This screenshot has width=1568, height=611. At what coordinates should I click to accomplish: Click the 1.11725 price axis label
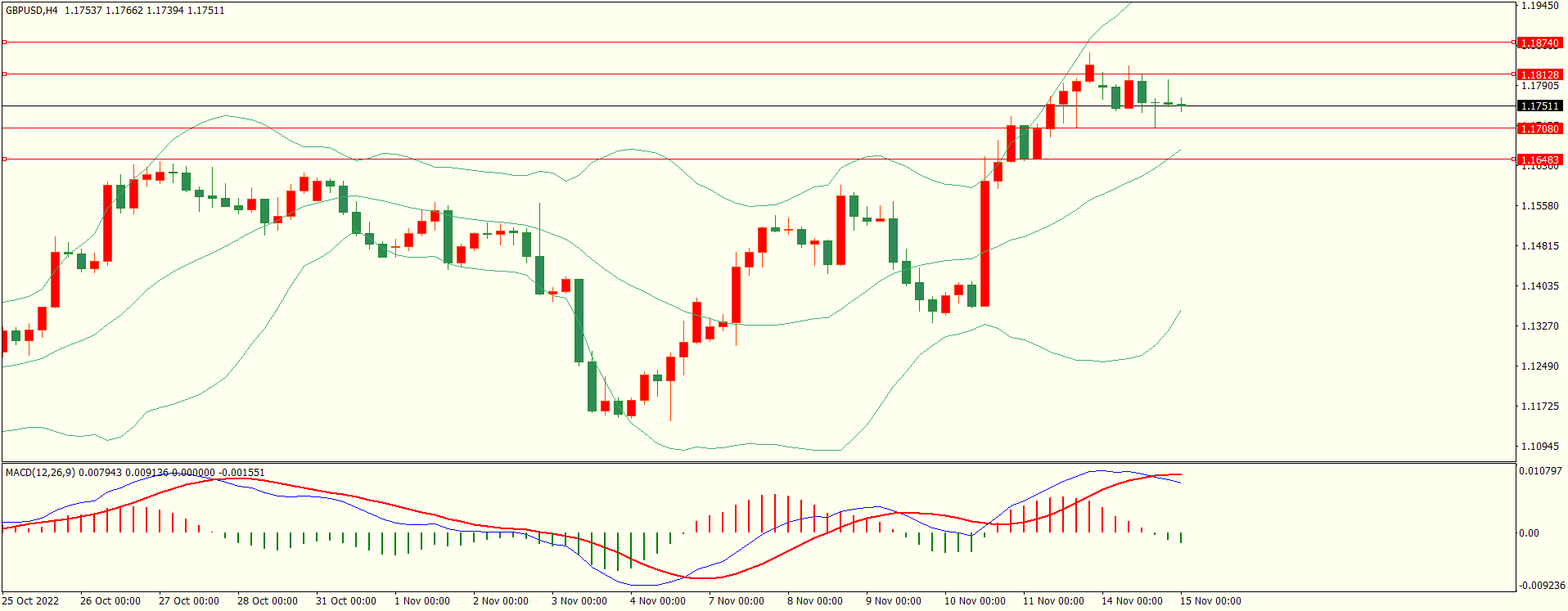point(1539,407)
